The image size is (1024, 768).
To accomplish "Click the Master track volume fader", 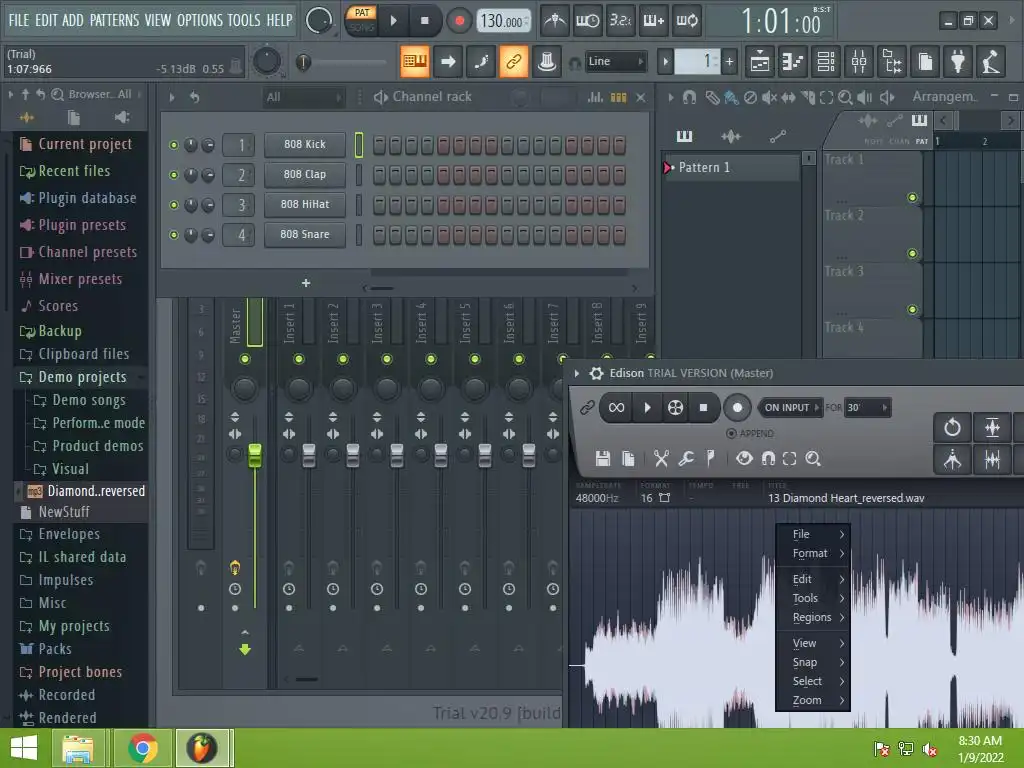I will click(255, 455).
